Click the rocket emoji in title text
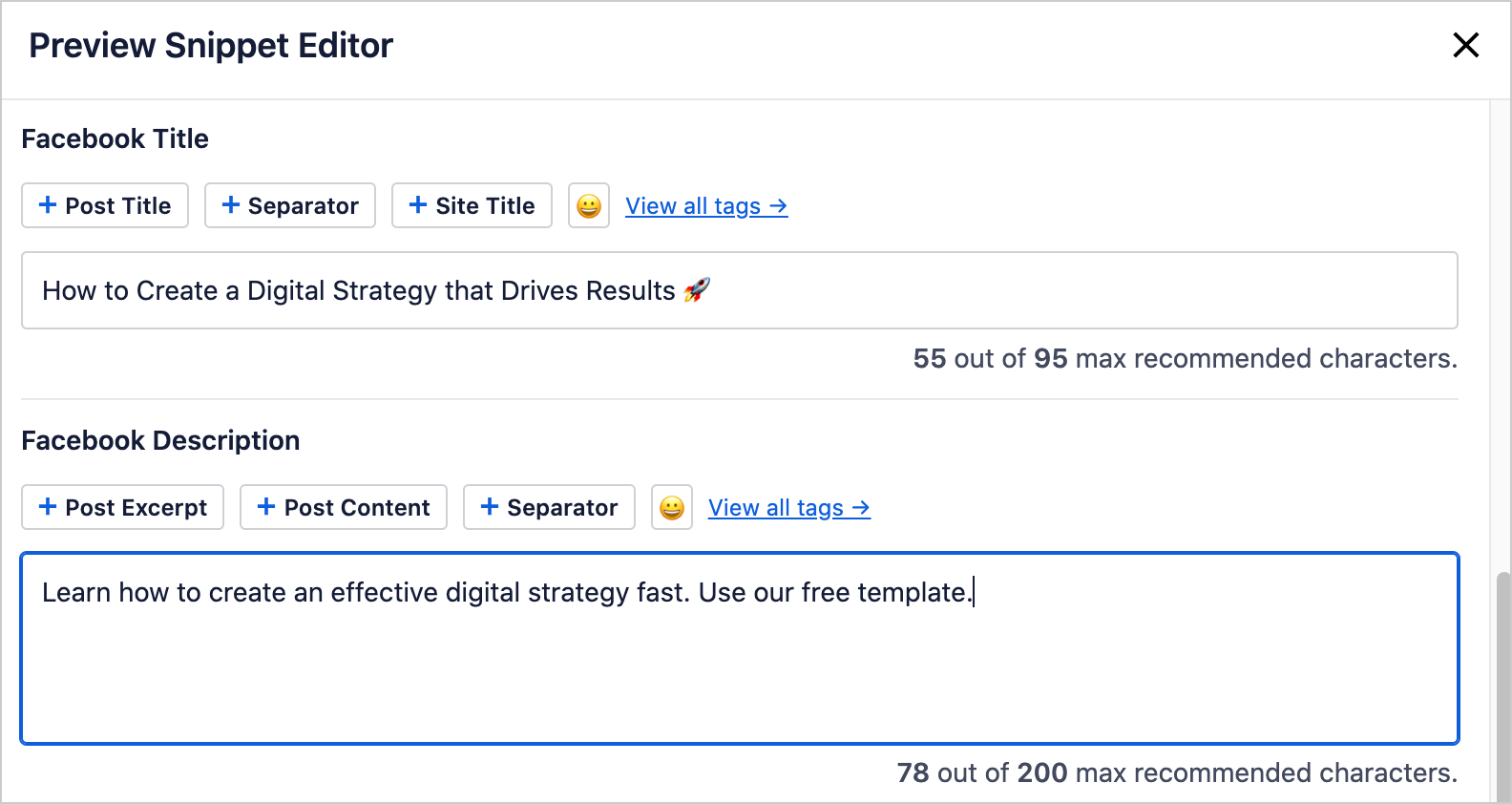The image size is (1512, 804). pos(697,289)
